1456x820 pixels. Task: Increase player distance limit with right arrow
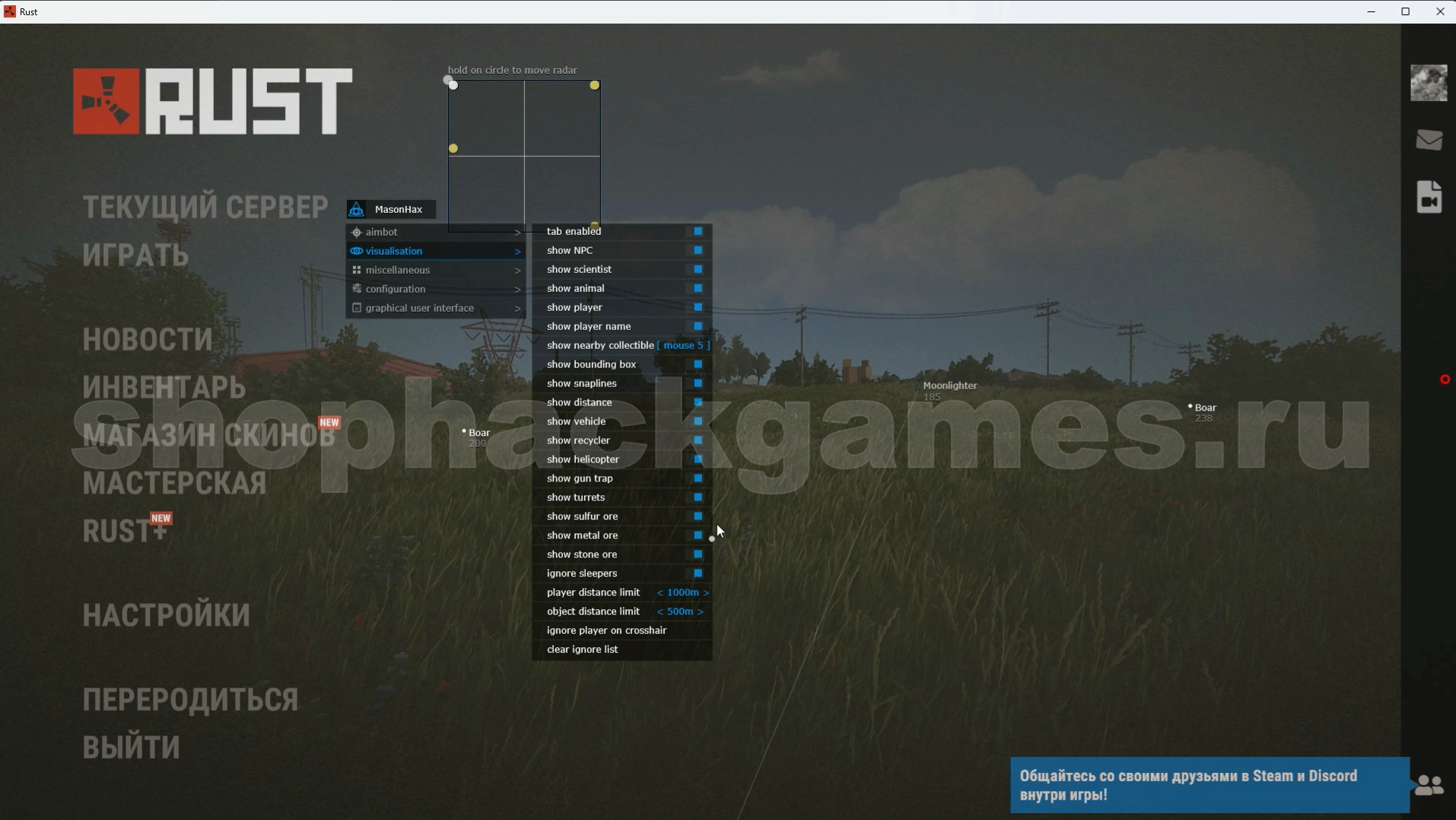pyautogui.click(x=706, y=593)
